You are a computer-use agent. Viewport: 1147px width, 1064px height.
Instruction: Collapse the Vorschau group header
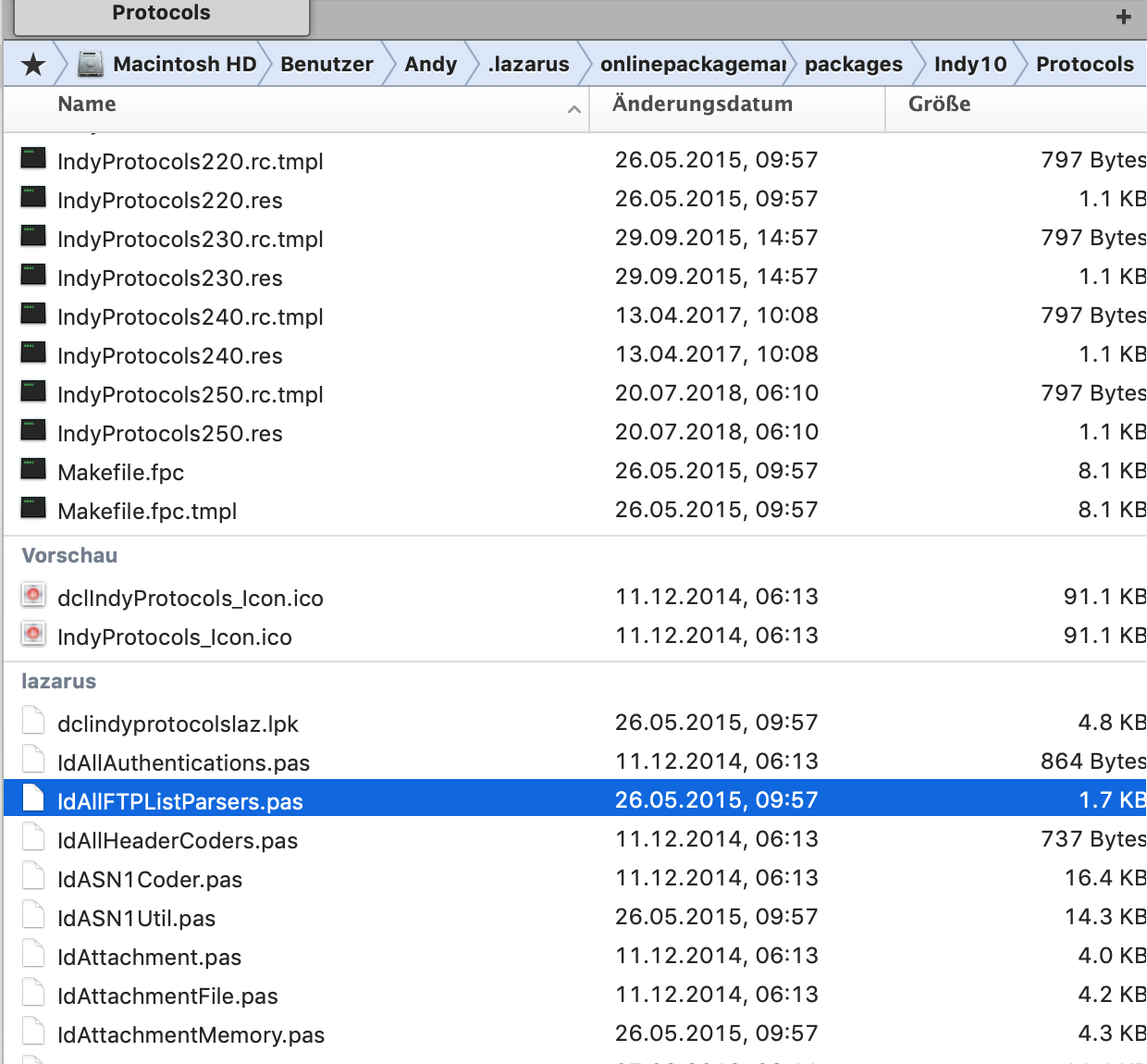[69, 556]
